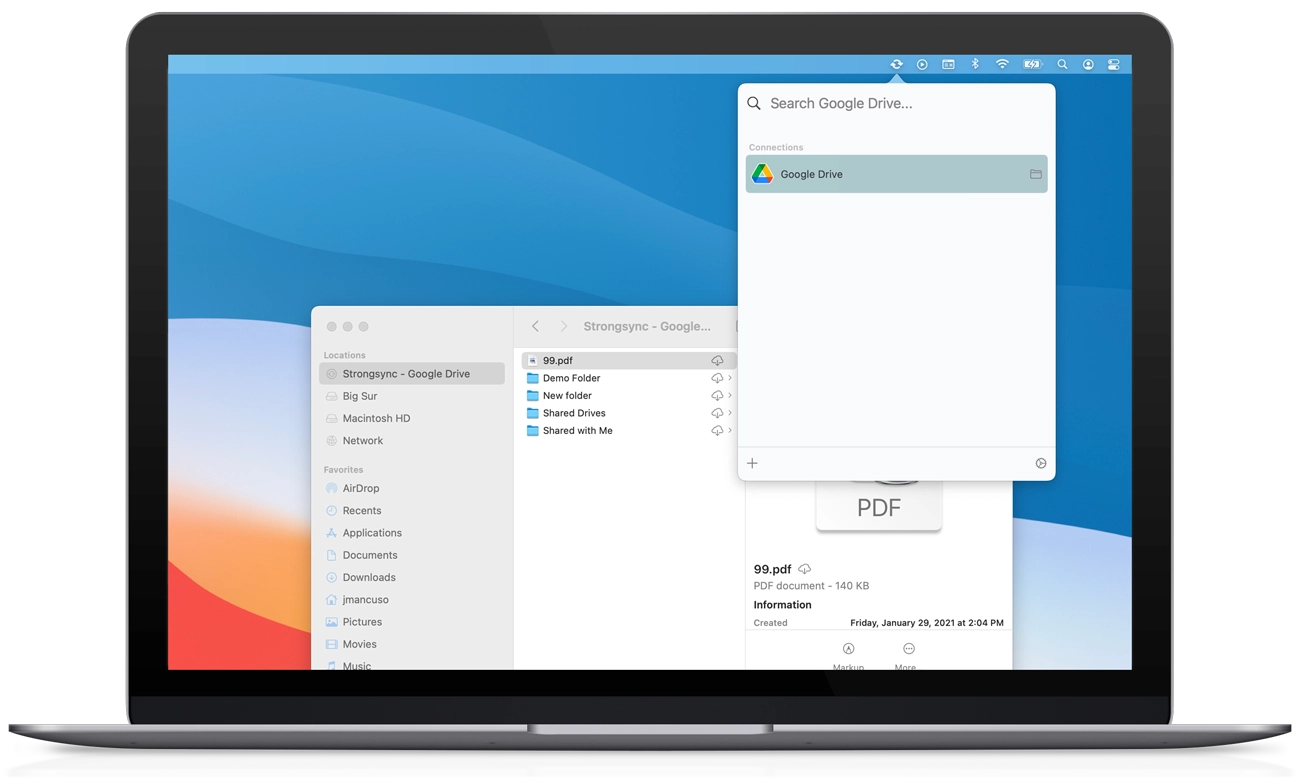Click the PDF preview thumbnail
The image size is (1300, 778).
(879, 506)
